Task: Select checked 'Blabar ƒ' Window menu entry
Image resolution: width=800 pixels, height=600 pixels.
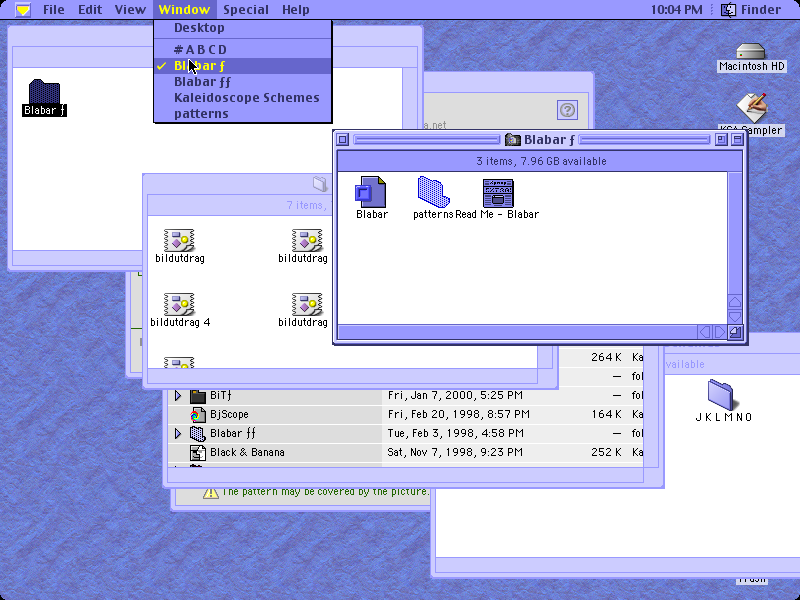Action: pyautogui.click(x=243, y=66)
